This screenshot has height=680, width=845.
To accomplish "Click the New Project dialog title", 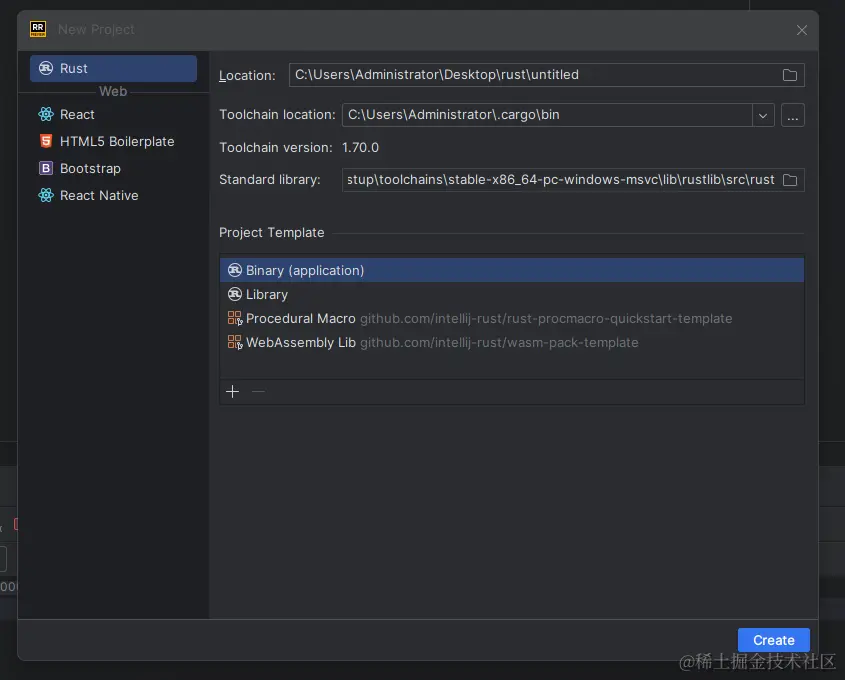I will (96, 30).
